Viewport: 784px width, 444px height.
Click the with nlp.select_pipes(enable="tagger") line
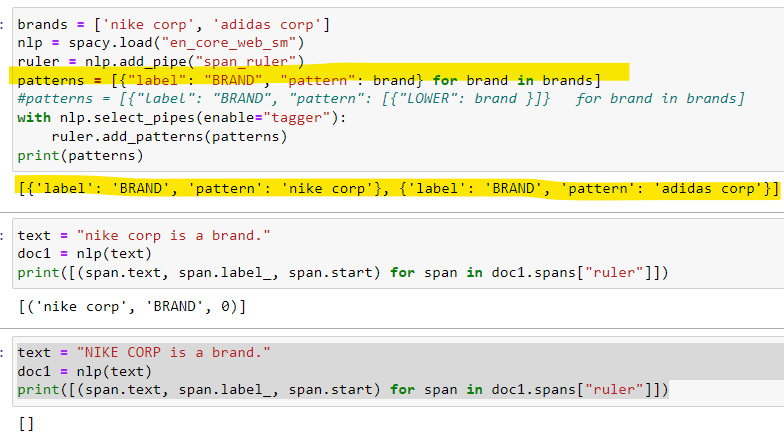[182, 118]
